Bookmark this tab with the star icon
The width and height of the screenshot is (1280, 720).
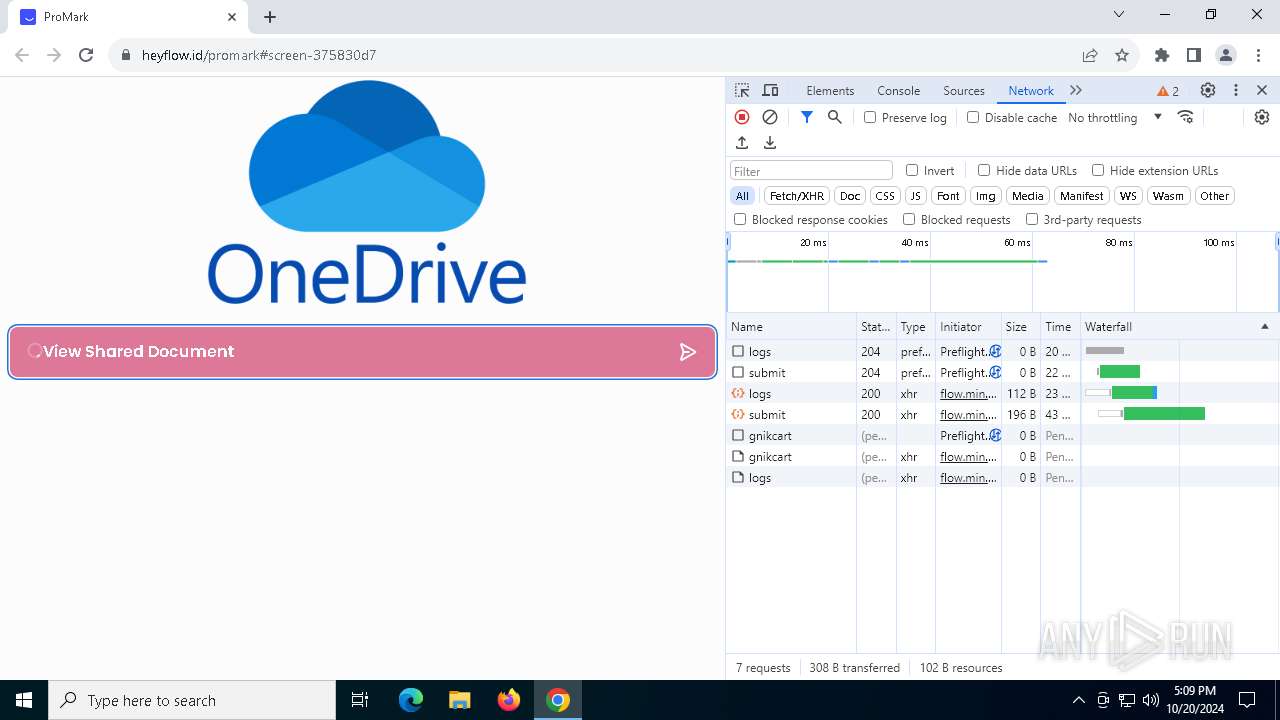pos(1122,55)
